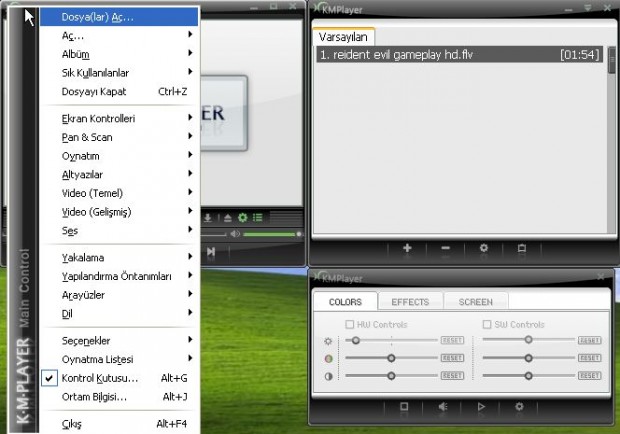Open playlist settings gear icon
Image resolution: width=620 pixels, height=434 pixels.
[x=484, y=248]
